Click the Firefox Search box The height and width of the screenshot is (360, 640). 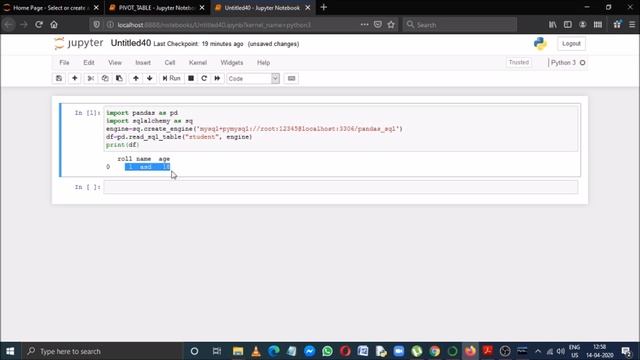[x=460, y=25]
